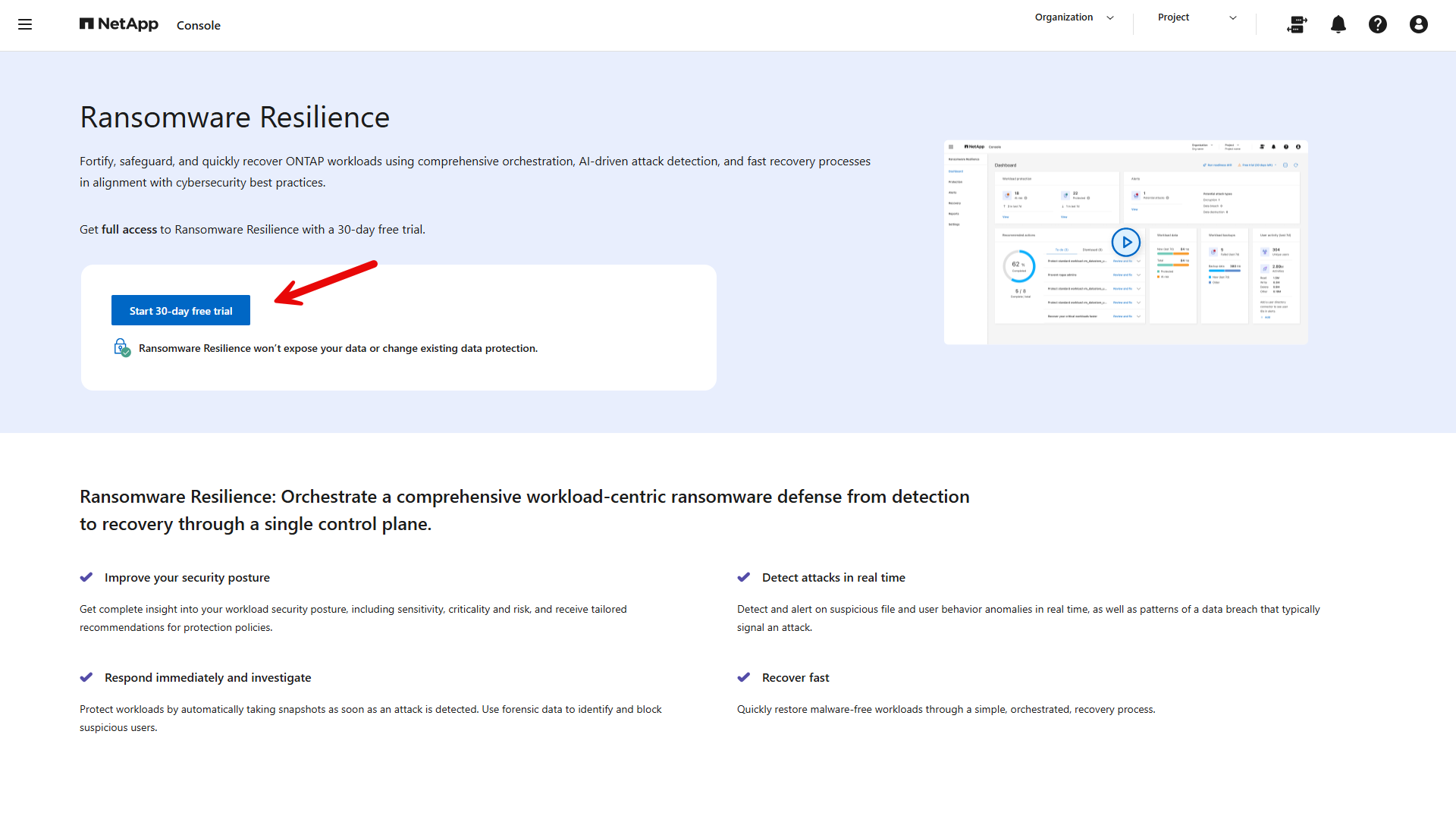Expand the Organization dropdown
1456x819 pixels.
1075,17
